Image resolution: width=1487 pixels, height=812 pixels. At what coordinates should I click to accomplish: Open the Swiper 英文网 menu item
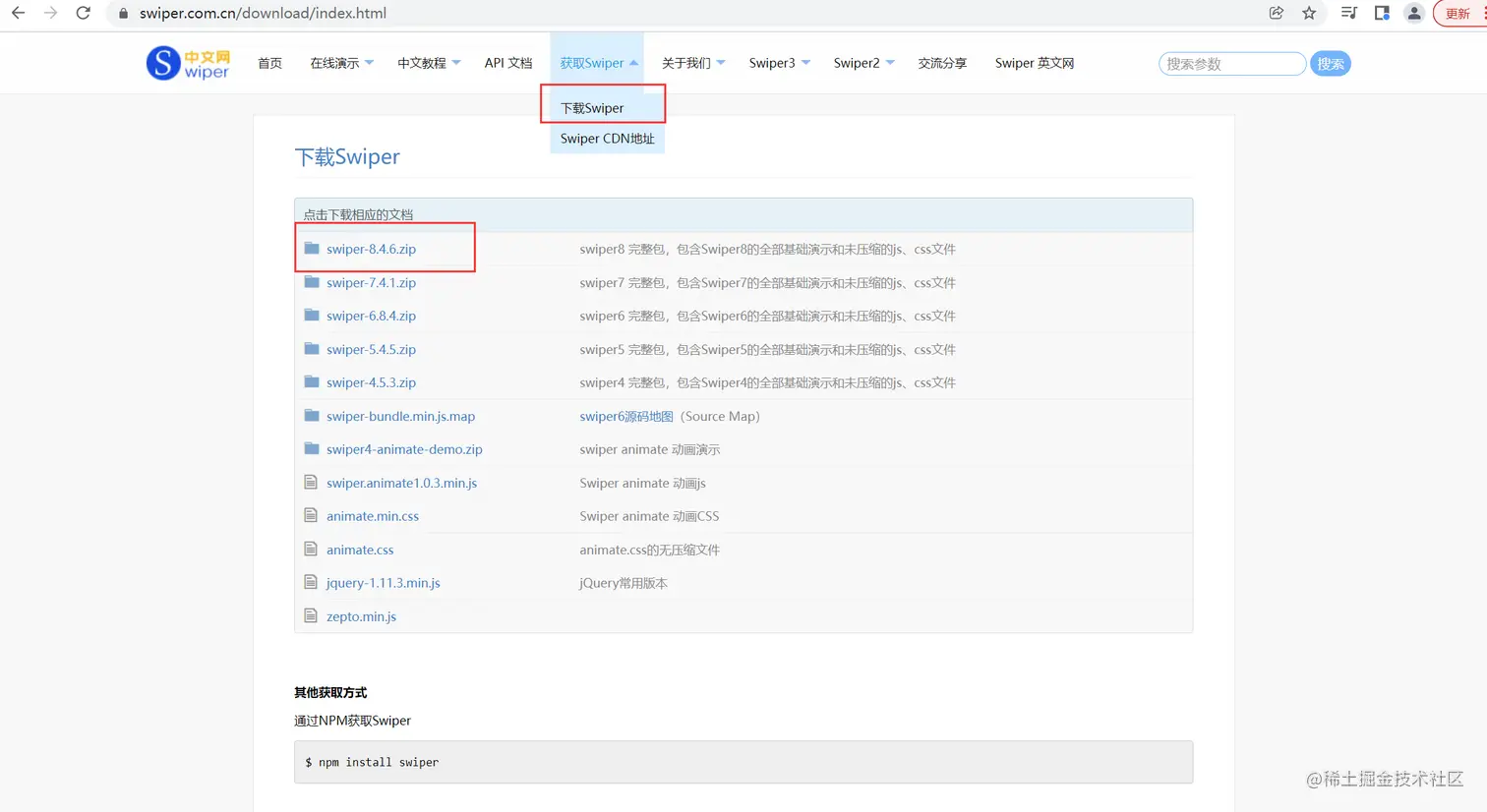(1035, 63)
